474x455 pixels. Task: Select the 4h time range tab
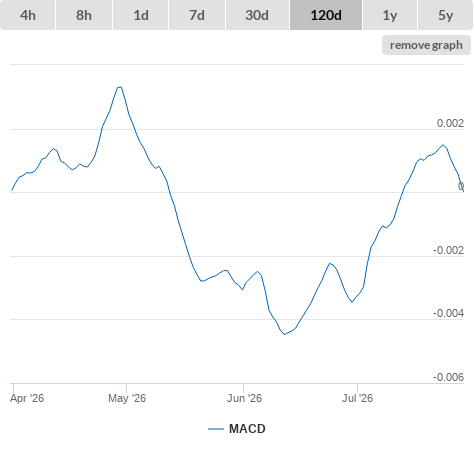pos(28,15)
